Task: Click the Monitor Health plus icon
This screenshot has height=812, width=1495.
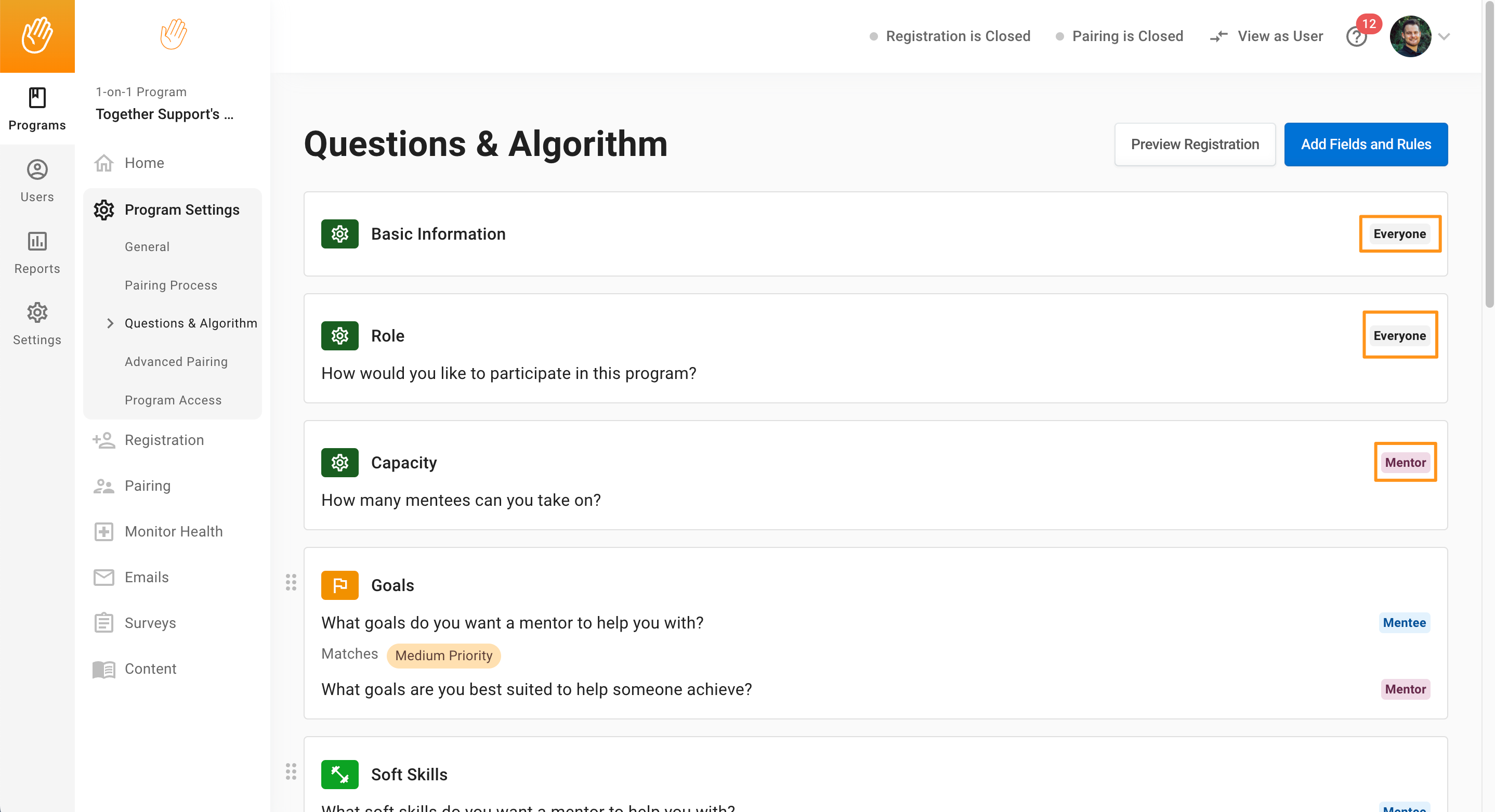Action: coord(104,532)
